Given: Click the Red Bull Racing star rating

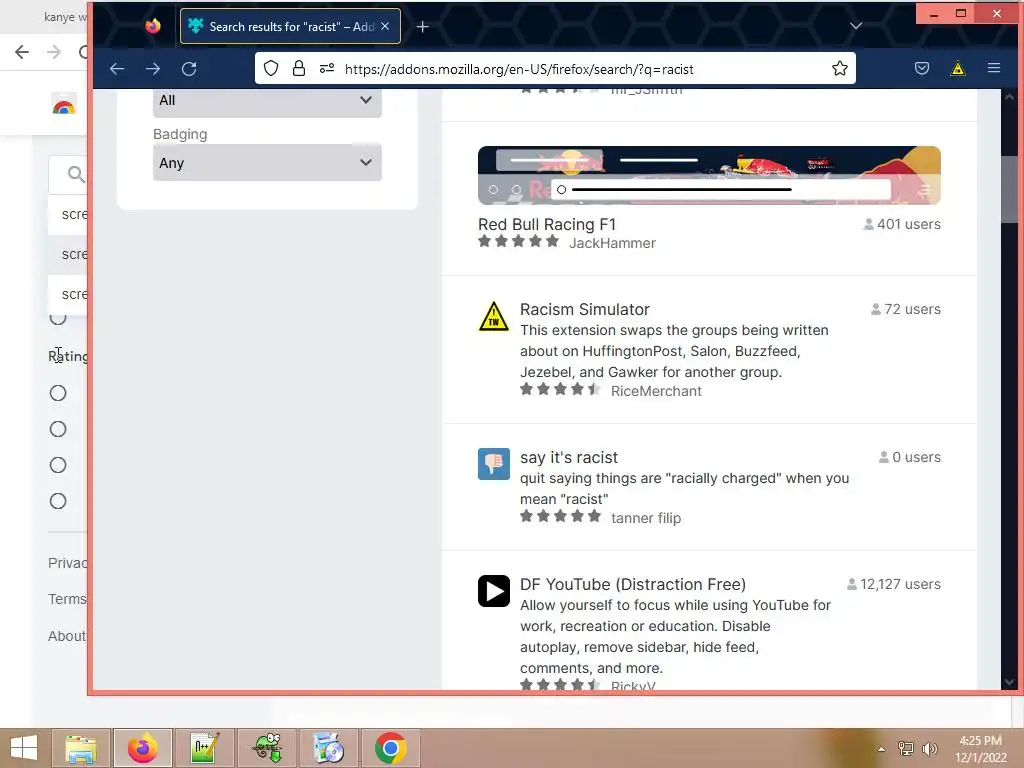Looking at the screenshot, I should tap(519, 242).
